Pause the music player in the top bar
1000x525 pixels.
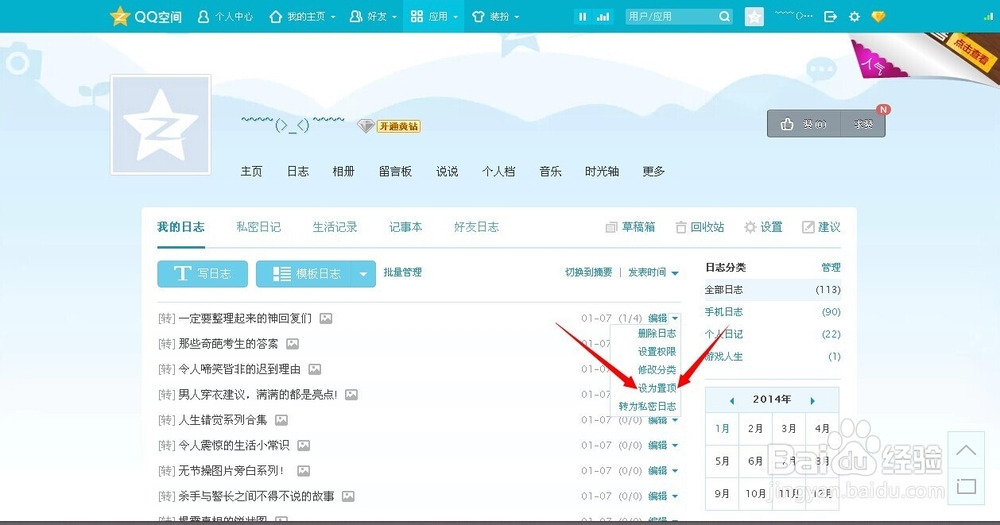click(x=582, y=17)
